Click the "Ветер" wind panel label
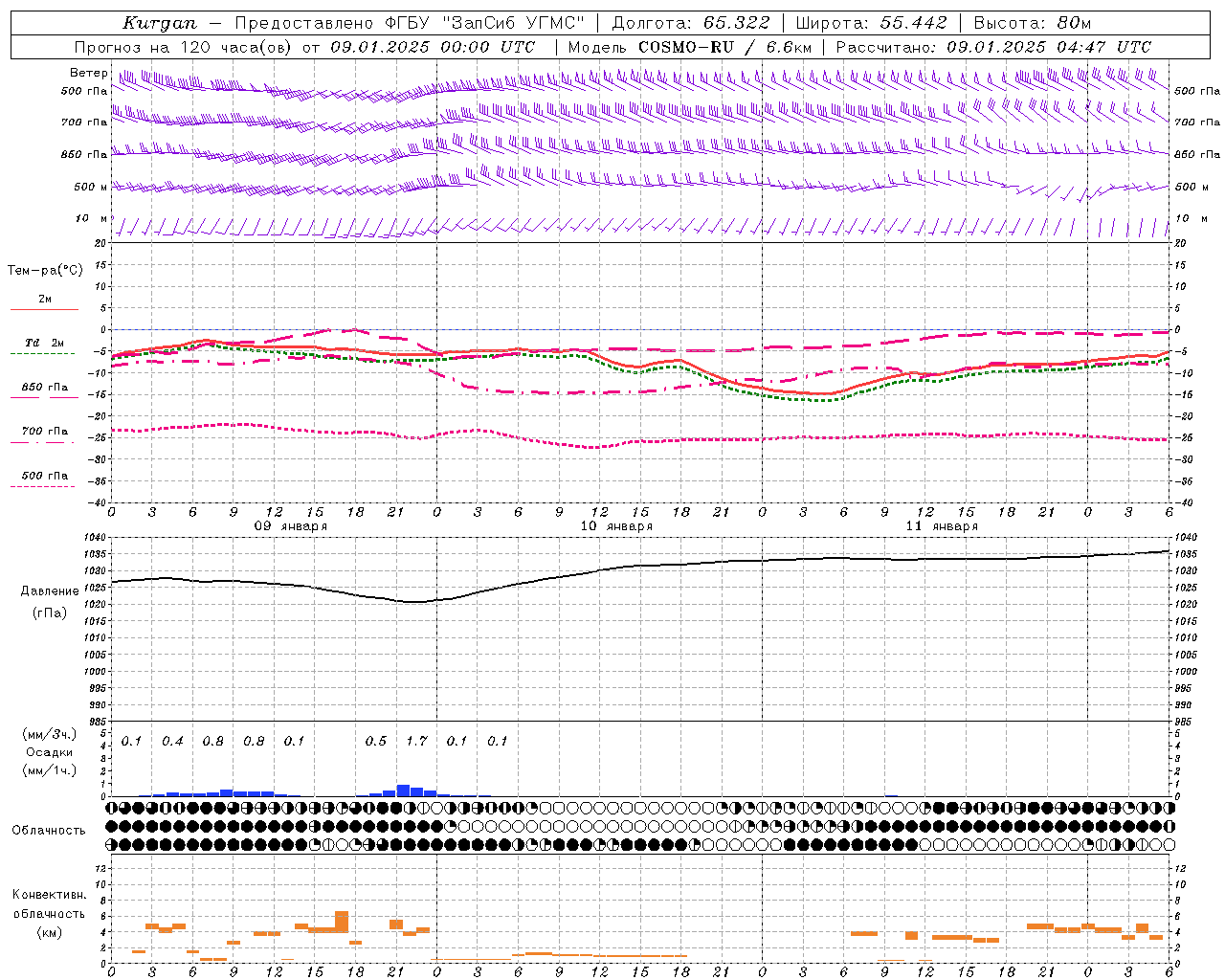The width and height of the screenshot is (1225, 980). tap(88, 73)
